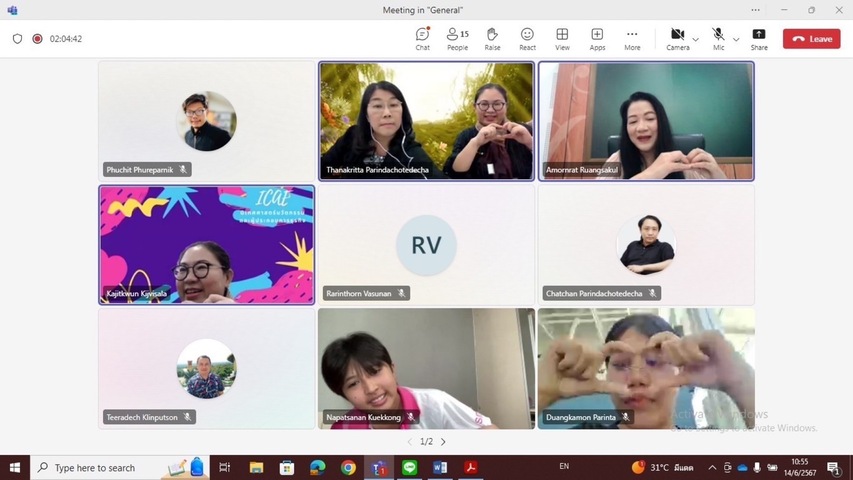Go to next page of participants
Screen dimensions: 853x480
point(443,442)
